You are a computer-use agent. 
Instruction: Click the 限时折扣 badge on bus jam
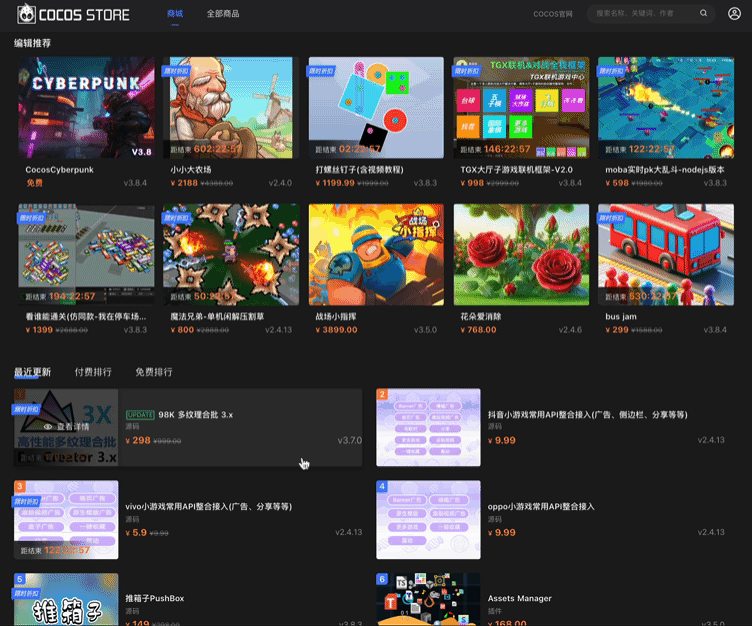[611, 218]
